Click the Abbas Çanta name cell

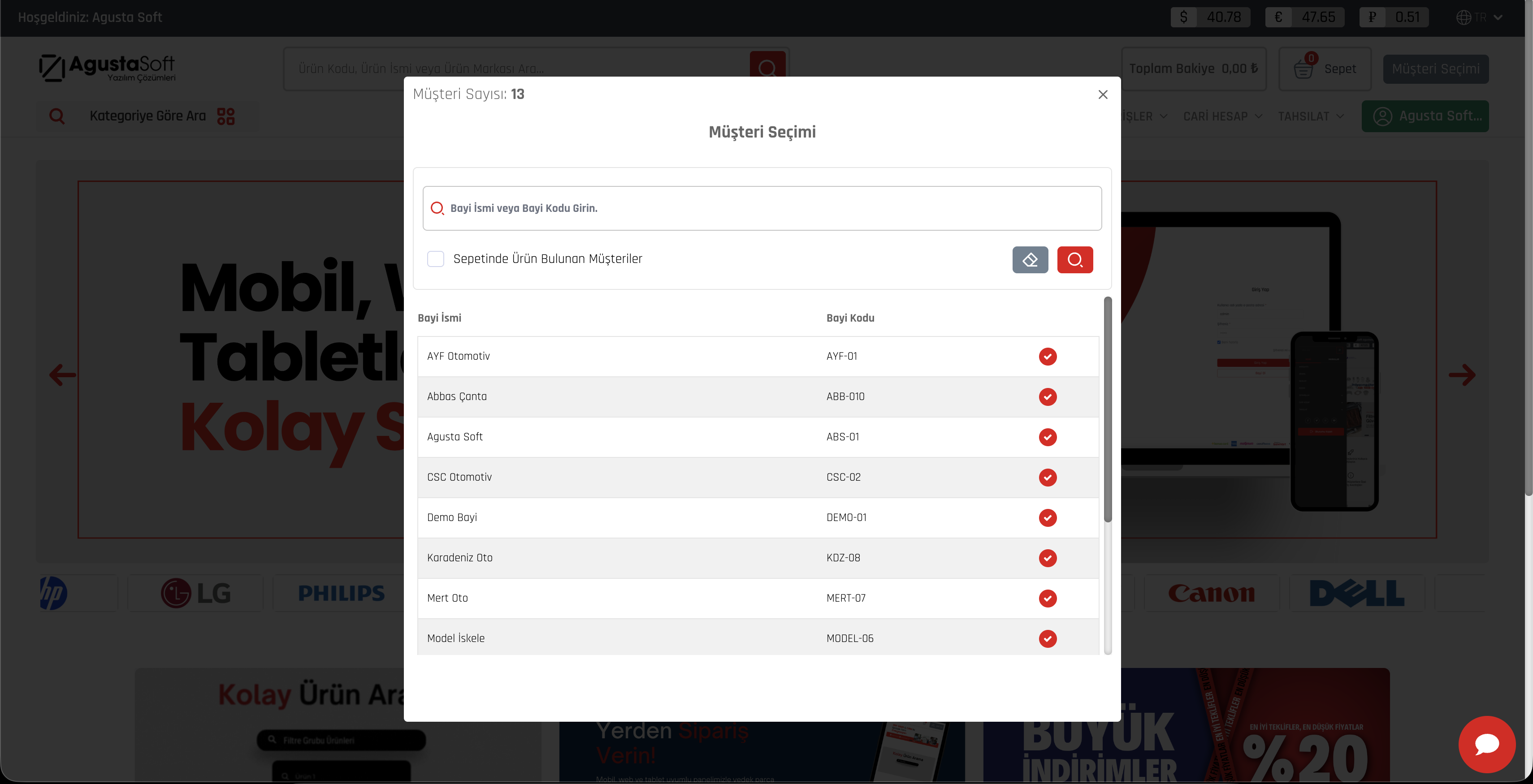pos(456,397)
